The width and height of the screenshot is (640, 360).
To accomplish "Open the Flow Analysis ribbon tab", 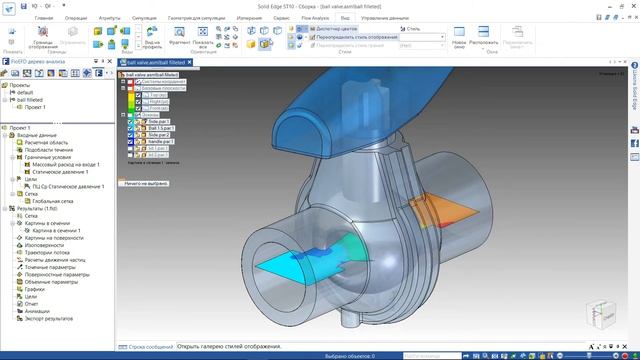I will pyautogui.click(x=315, y=18).
